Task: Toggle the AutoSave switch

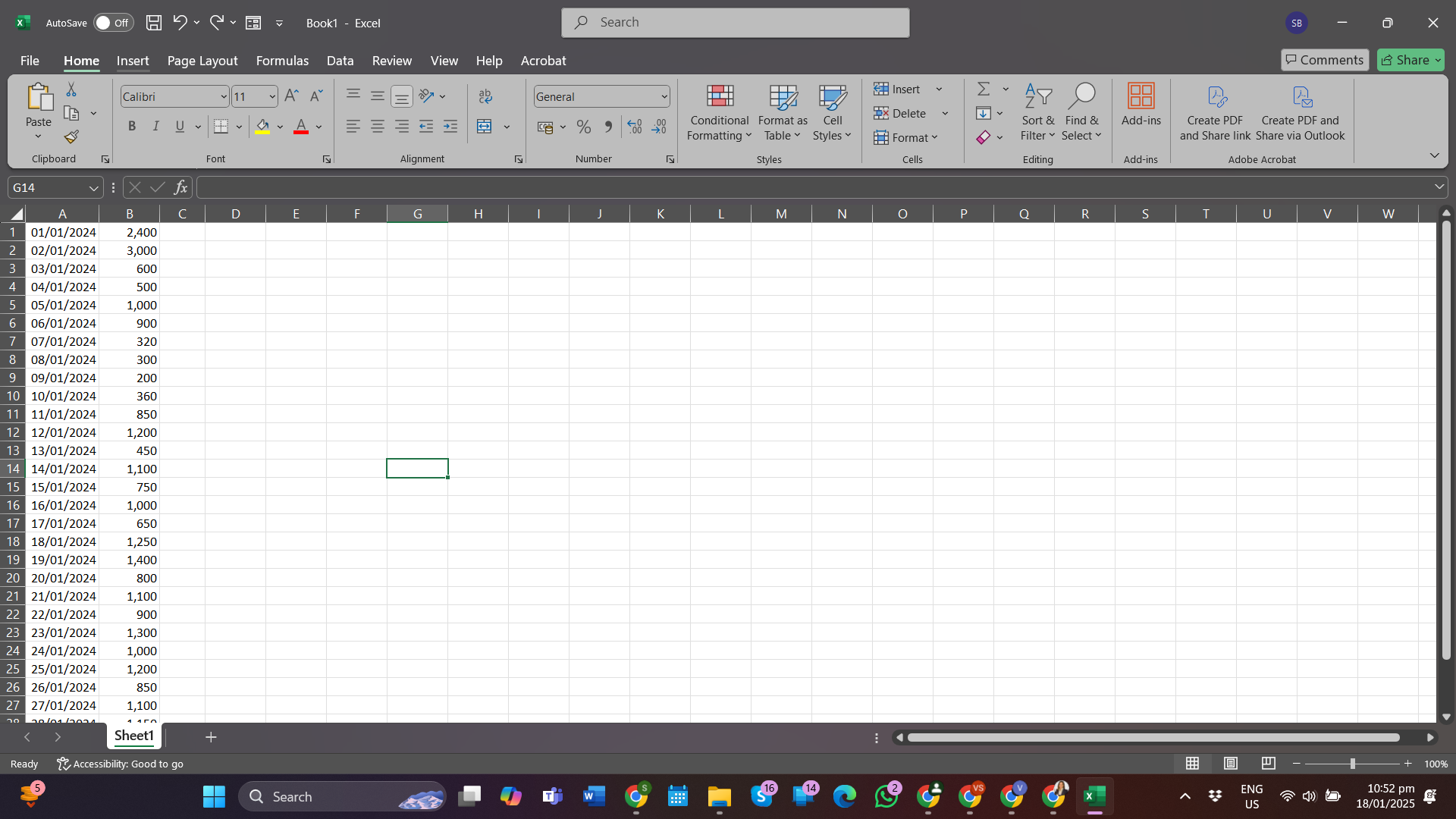Action: tap(113, 23)
